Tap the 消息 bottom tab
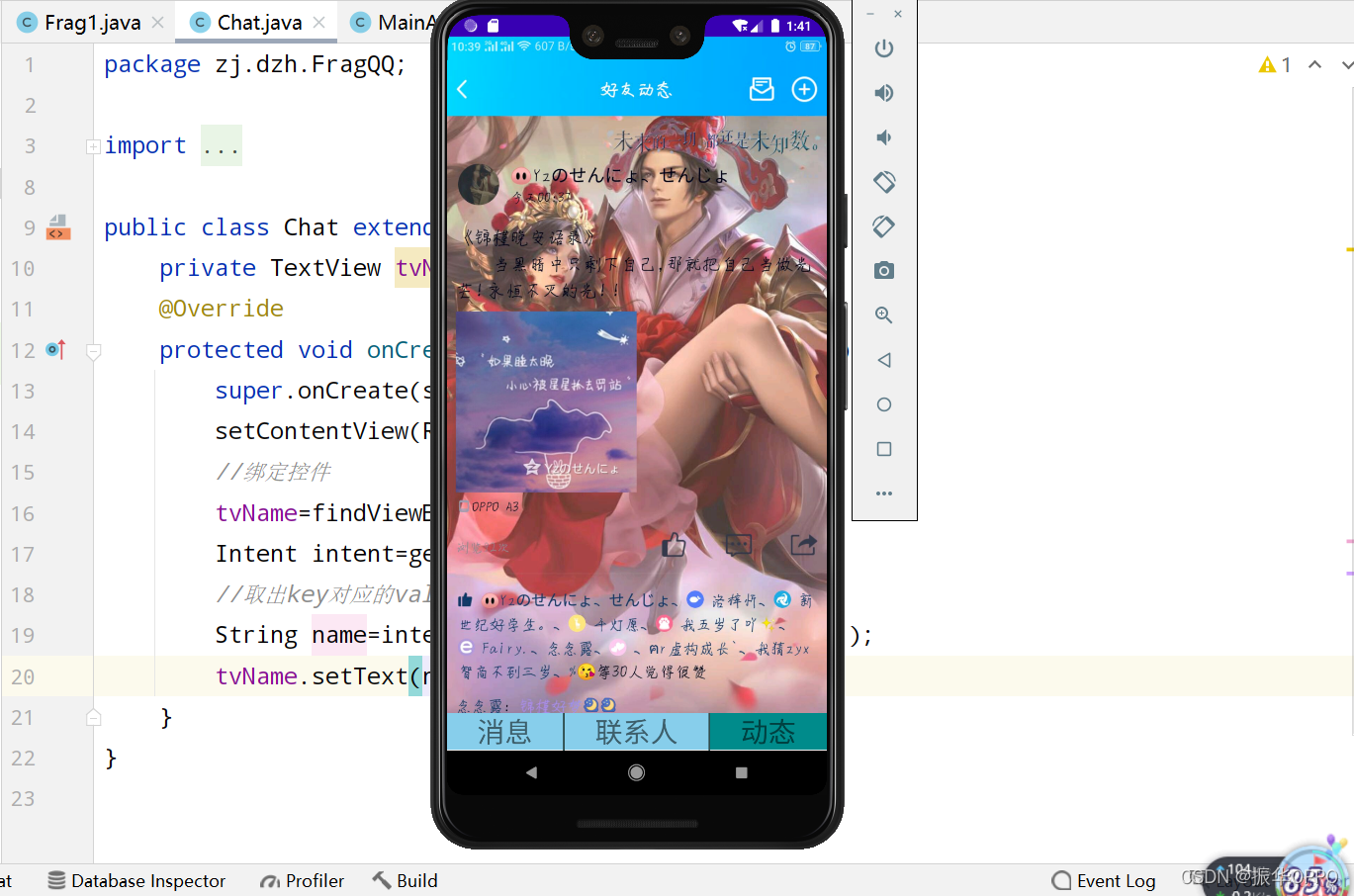The image size is (1354, 896). [504, 732]
